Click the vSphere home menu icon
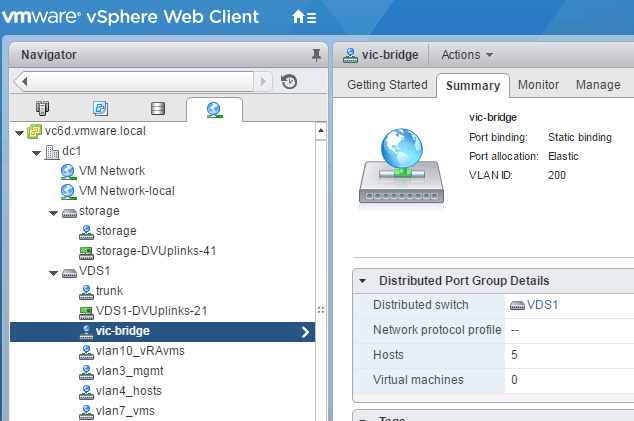 (303, 17)
